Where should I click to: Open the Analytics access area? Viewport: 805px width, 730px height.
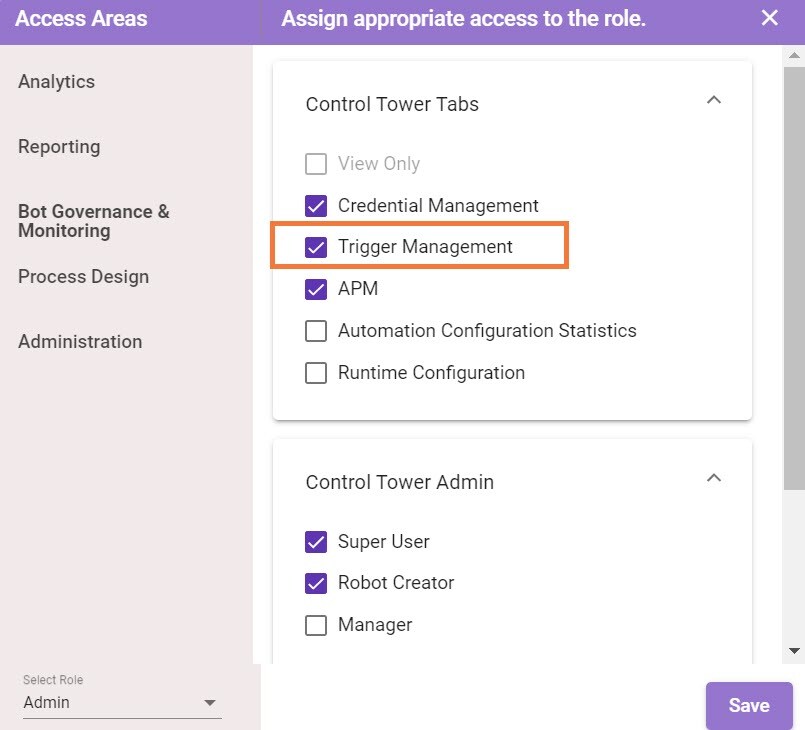click(57, 82)
